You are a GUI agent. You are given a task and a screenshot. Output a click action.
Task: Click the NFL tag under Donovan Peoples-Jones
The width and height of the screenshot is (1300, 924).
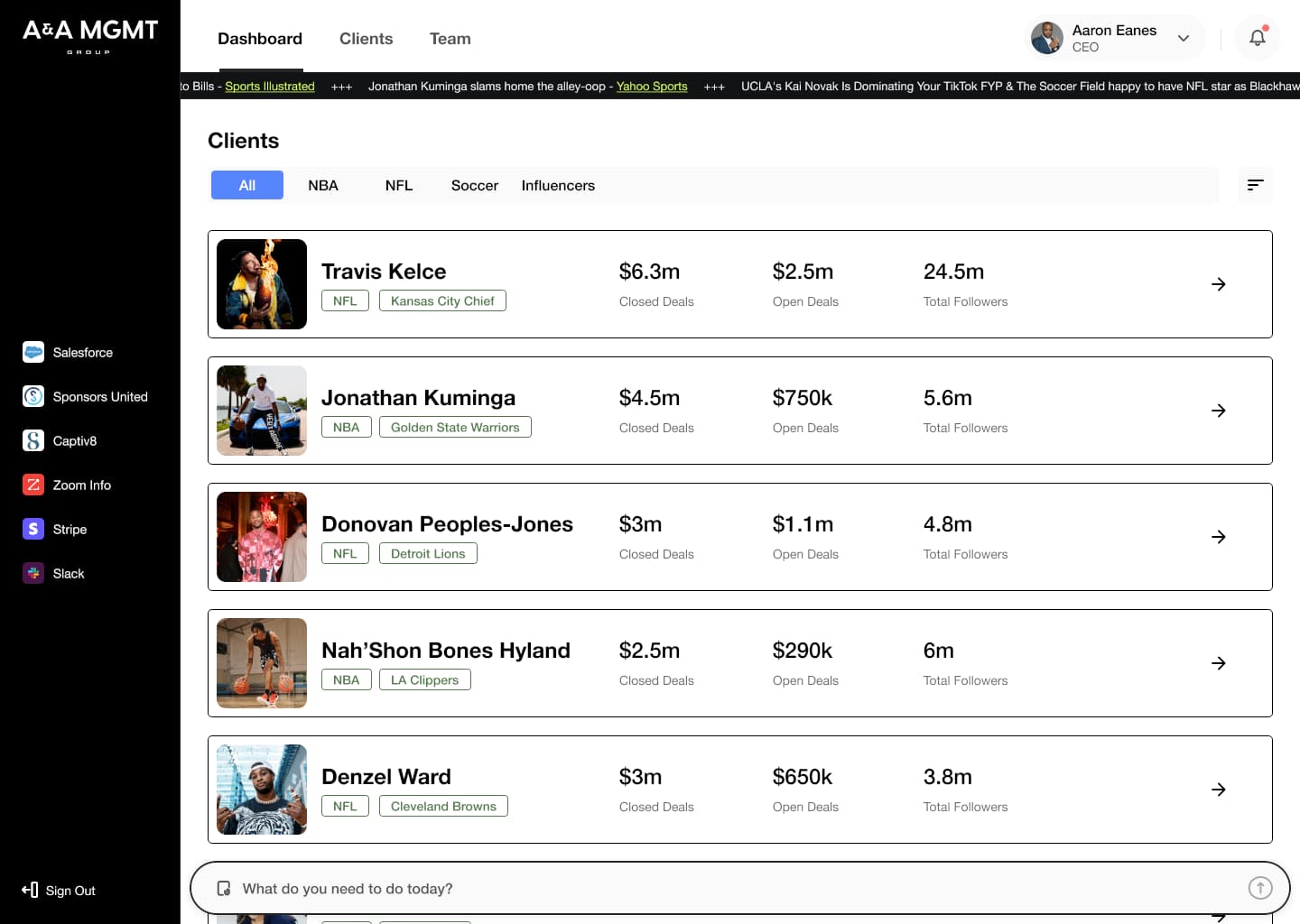345,553
